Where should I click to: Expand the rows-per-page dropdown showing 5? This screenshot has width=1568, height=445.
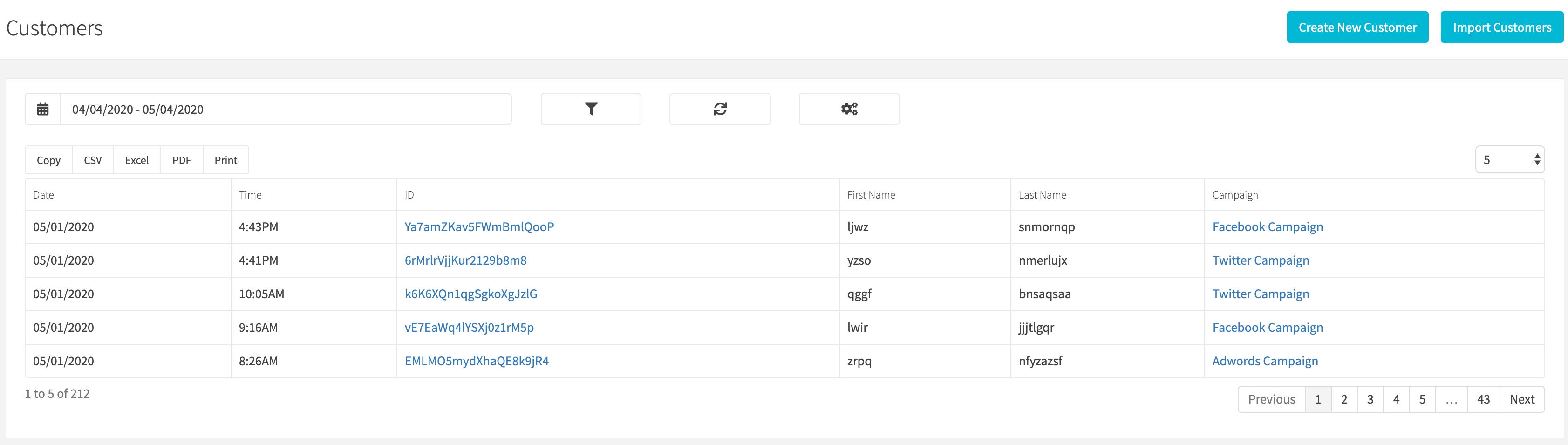pyautogui.click(x=1510, y=160)
